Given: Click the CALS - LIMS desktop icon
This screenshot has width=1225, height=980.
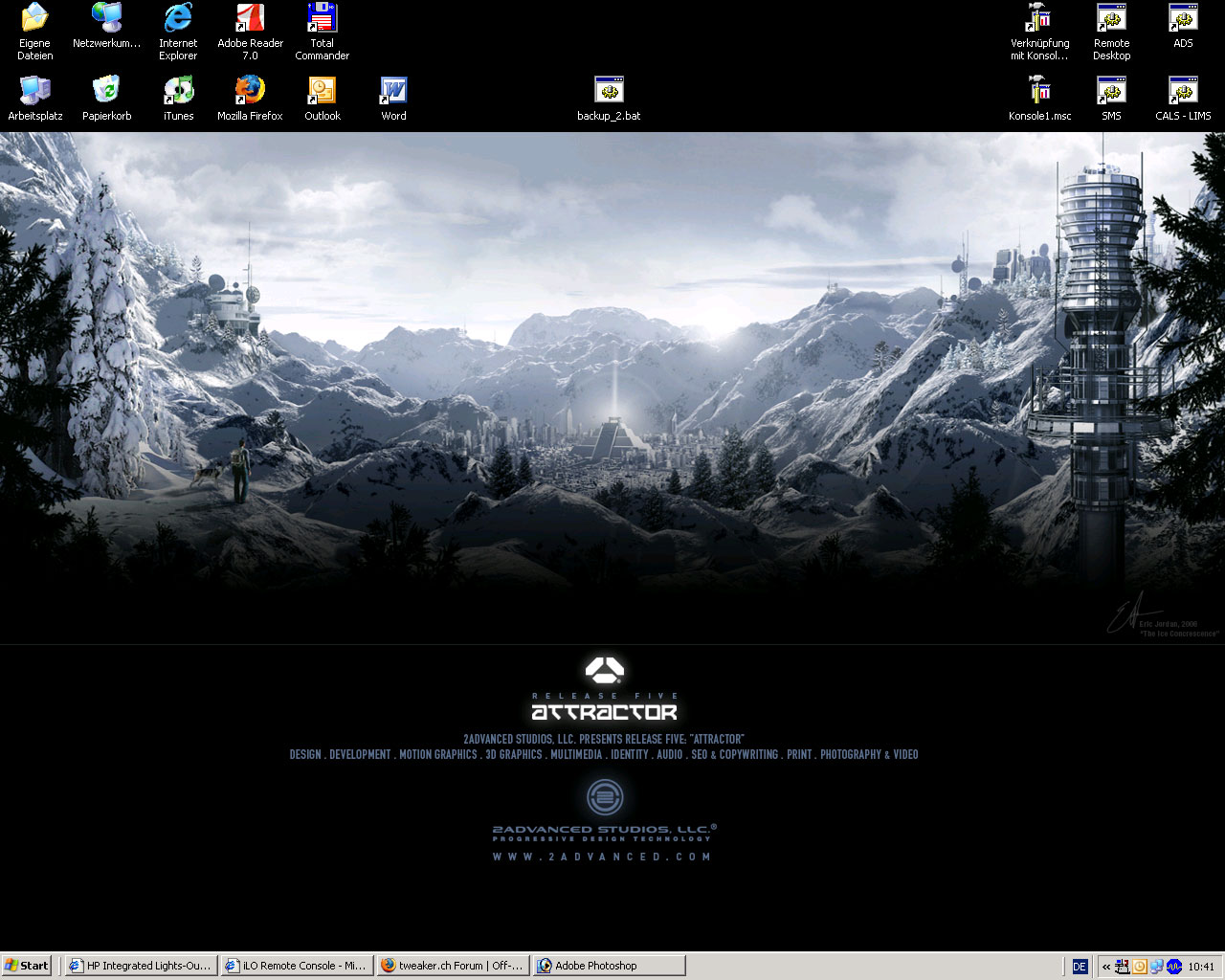Looking at the screenshot, I should pyautogui.click(x=1183, y=91).
